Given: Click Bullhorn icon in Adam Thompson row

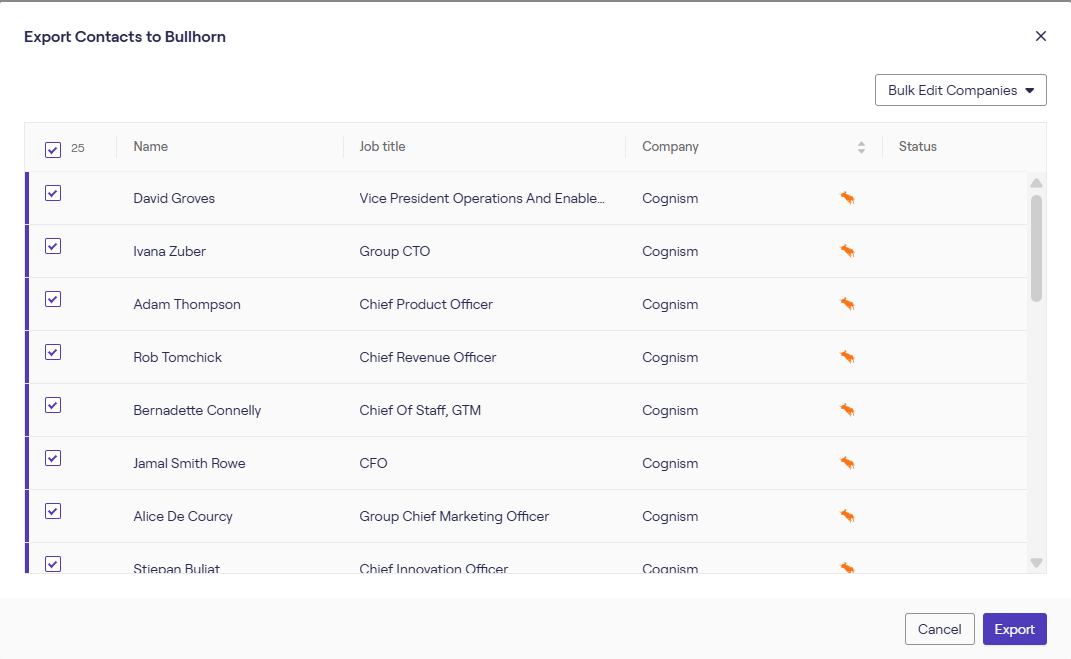Looking at the screenshot, I should pyautogui.click(x=847, y=304).
